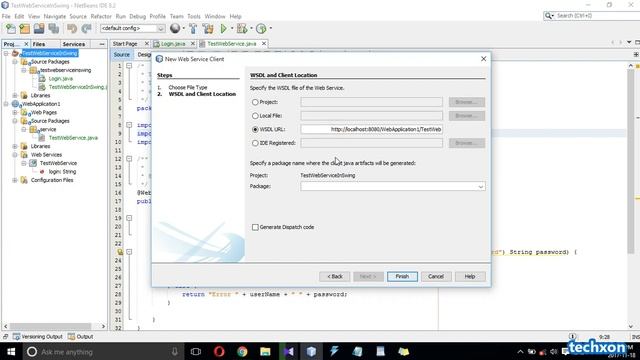Viewport: 640px width, 360px height.
Task: Click the Cancel button in dialog
Action: (x=436, y=276)
